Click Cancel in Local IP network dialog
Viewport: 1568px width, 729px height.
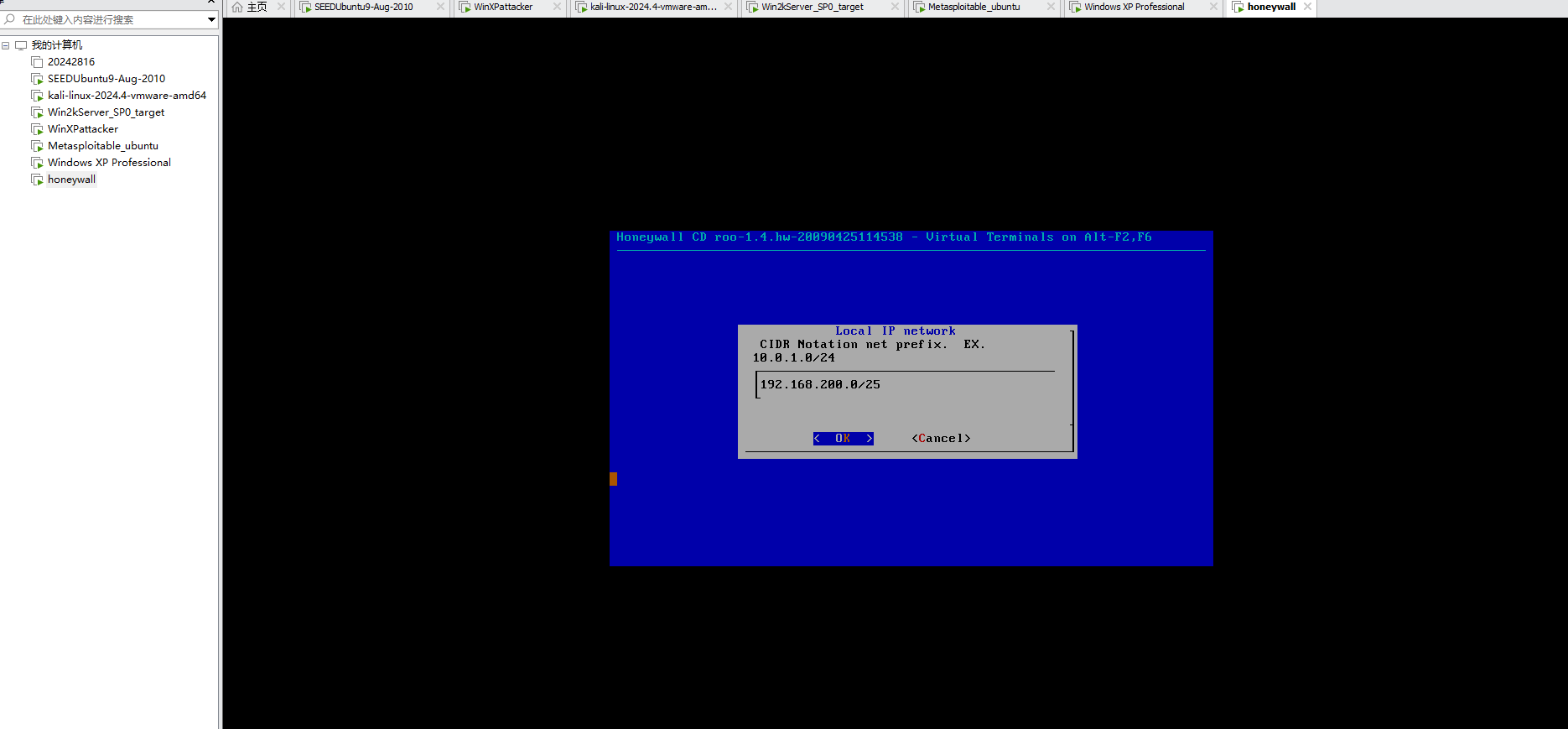pos(941,439)
